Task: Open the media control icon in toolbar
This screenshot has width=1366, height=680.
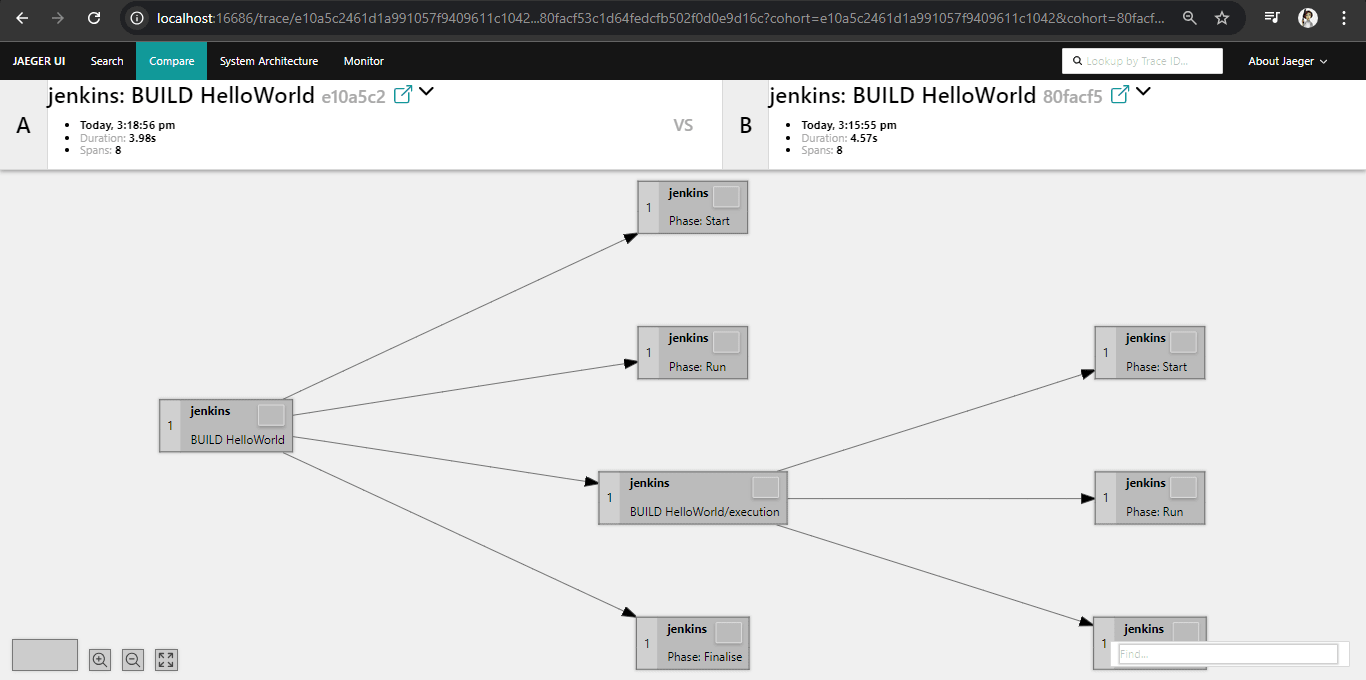Action: point(1271,18)
